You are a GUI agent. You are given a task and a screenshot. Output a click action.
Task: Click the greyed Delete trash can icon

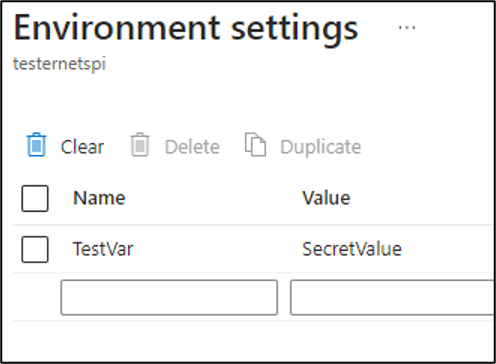pyautogui.click(x=140, y=144)
